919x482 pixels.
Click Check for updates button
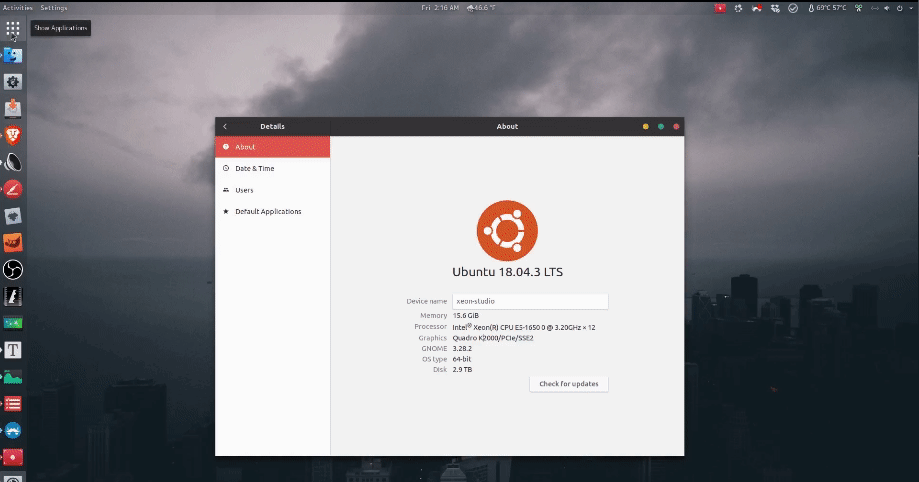(569, 383)
